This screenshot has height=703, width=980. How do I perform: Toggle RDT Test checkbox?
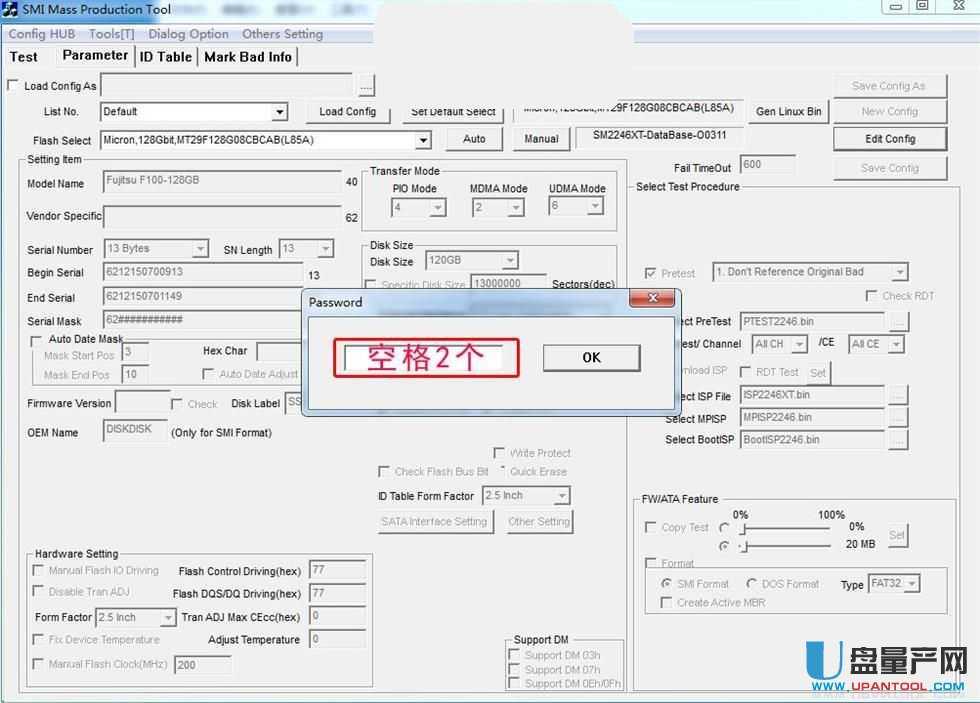(x=745, y=372)
